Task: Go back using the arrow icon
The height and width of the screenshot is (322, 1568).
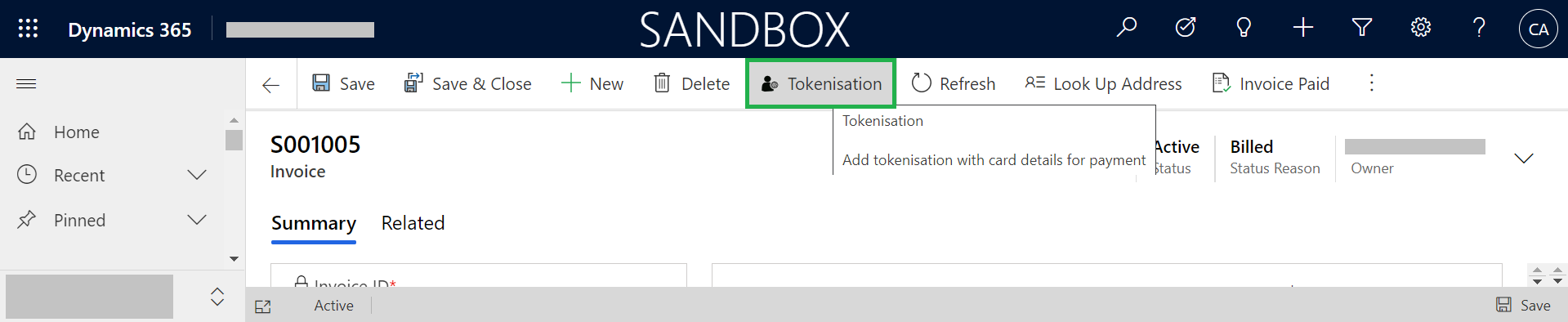Action: pos(270,85)
